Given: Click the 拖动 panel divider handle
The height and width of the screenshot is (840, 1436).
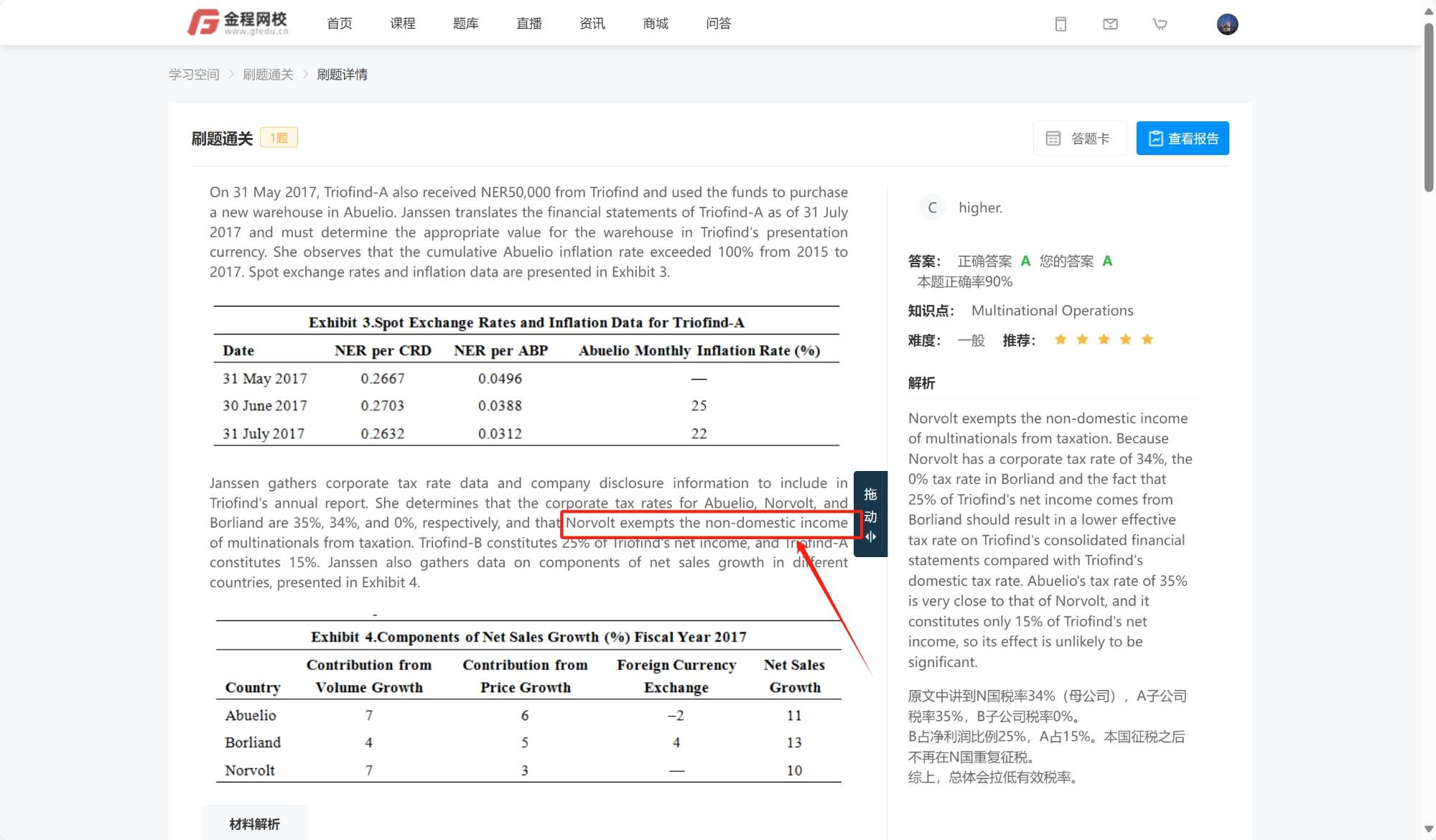Looking at the screenshot, I should [870, 514].
